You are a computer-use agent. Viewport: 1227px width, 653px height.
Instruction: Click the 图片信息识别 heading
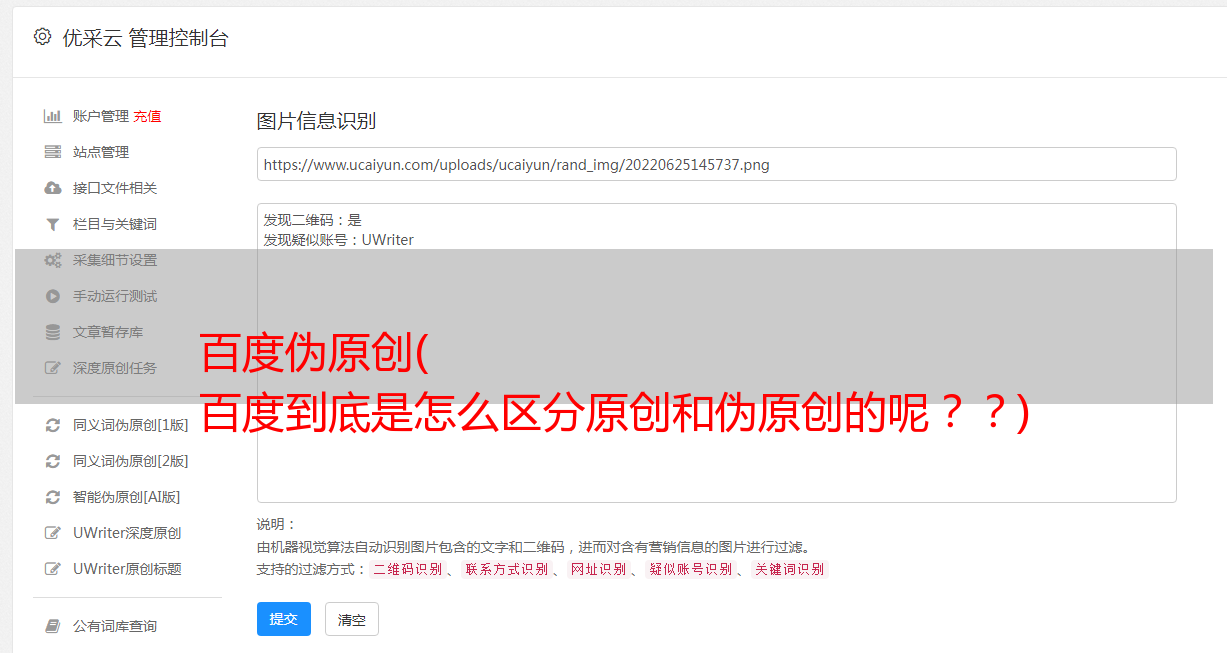pyautogui.click(x=316, y=121)
